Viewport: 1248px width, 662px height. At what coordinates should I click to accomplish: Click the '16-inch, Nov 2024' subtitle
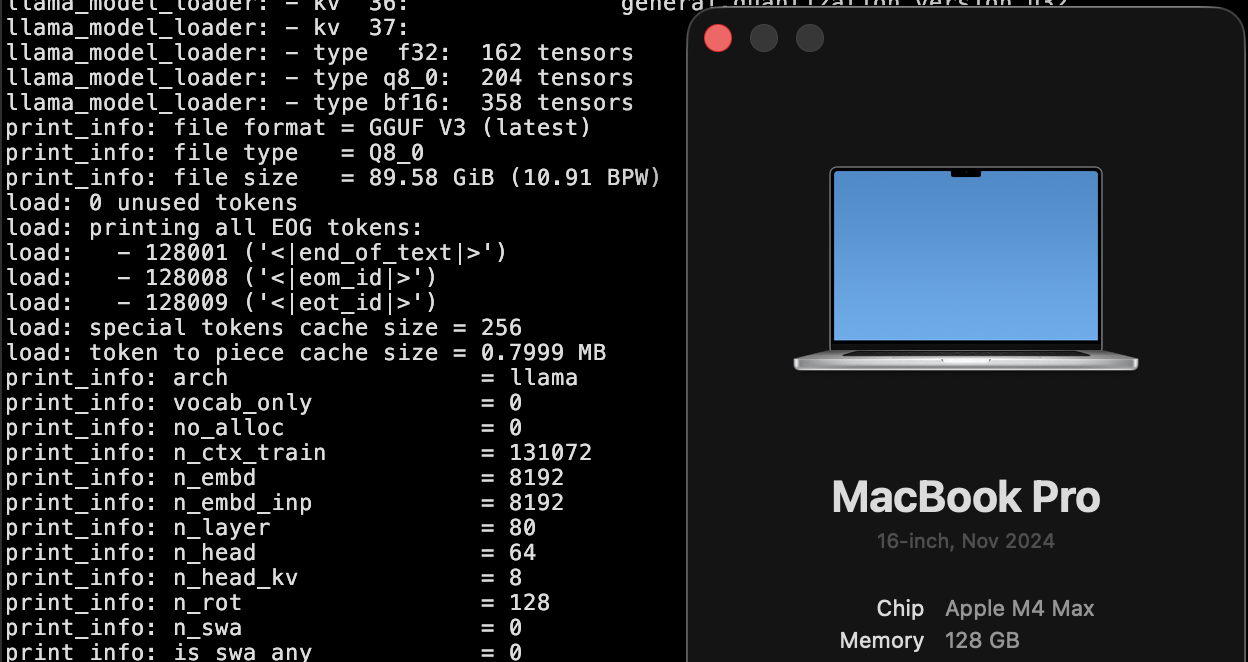coord(966,541)
